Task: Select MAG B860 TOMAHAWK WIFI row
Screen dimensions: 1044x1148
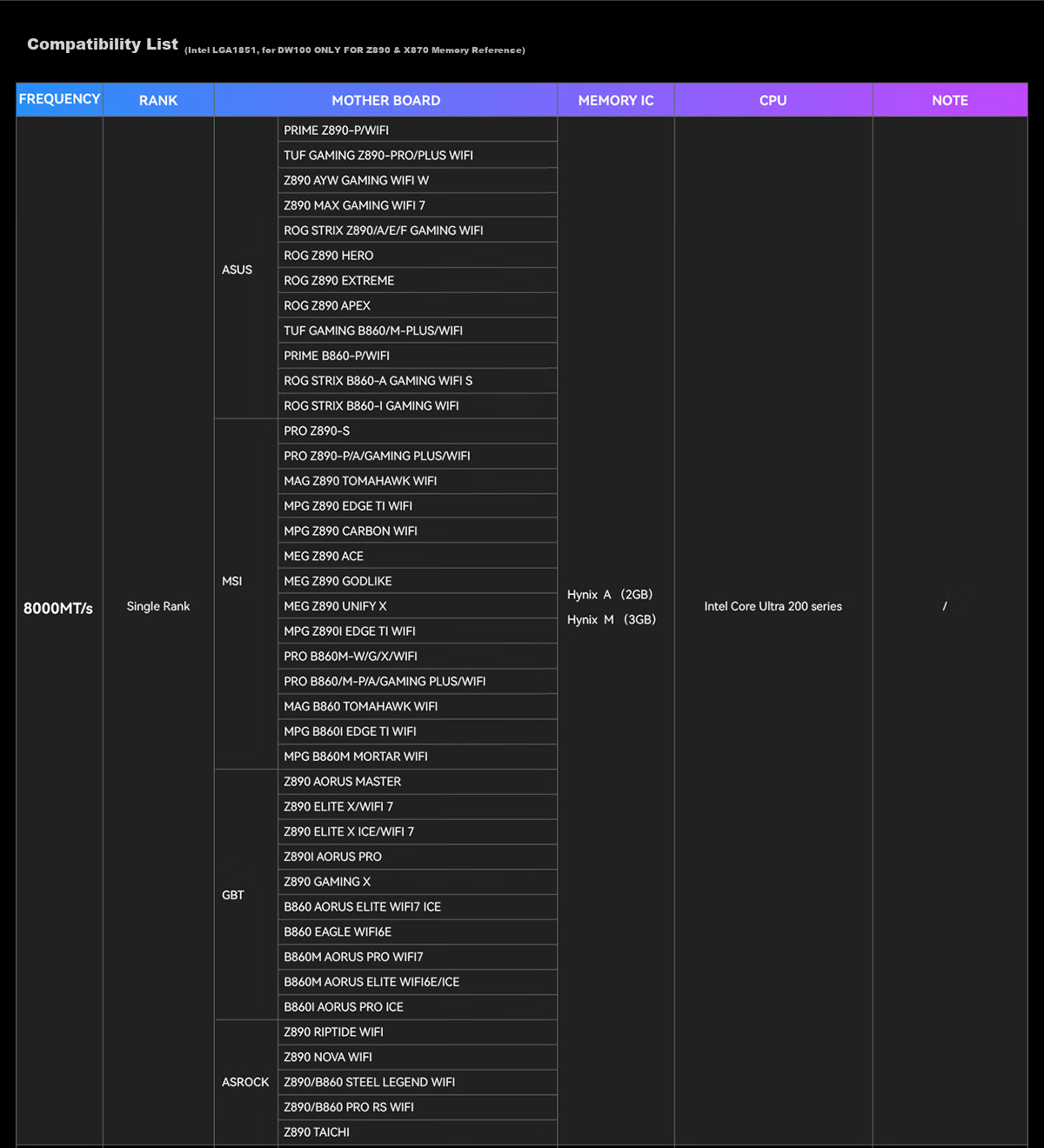Action: (418, 706)
